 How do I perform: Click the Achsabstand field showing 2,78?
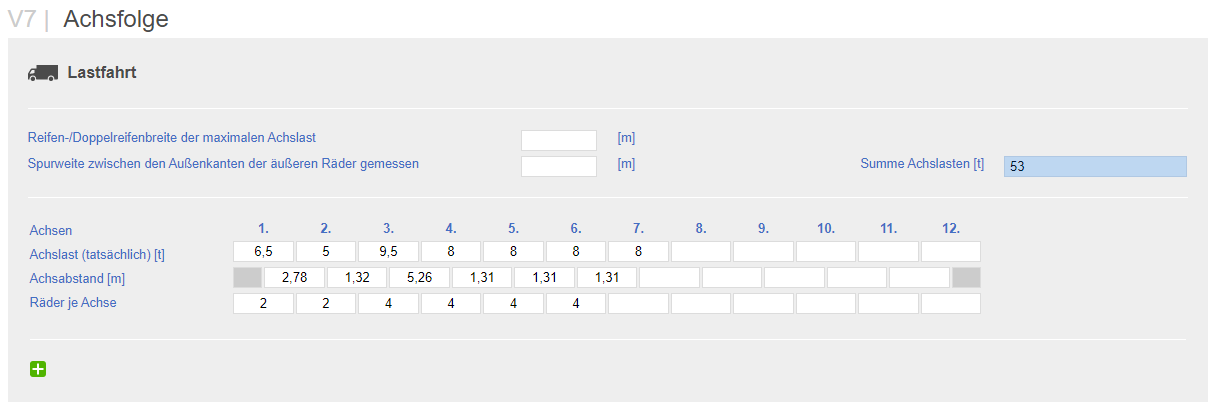tap(295, 277)
